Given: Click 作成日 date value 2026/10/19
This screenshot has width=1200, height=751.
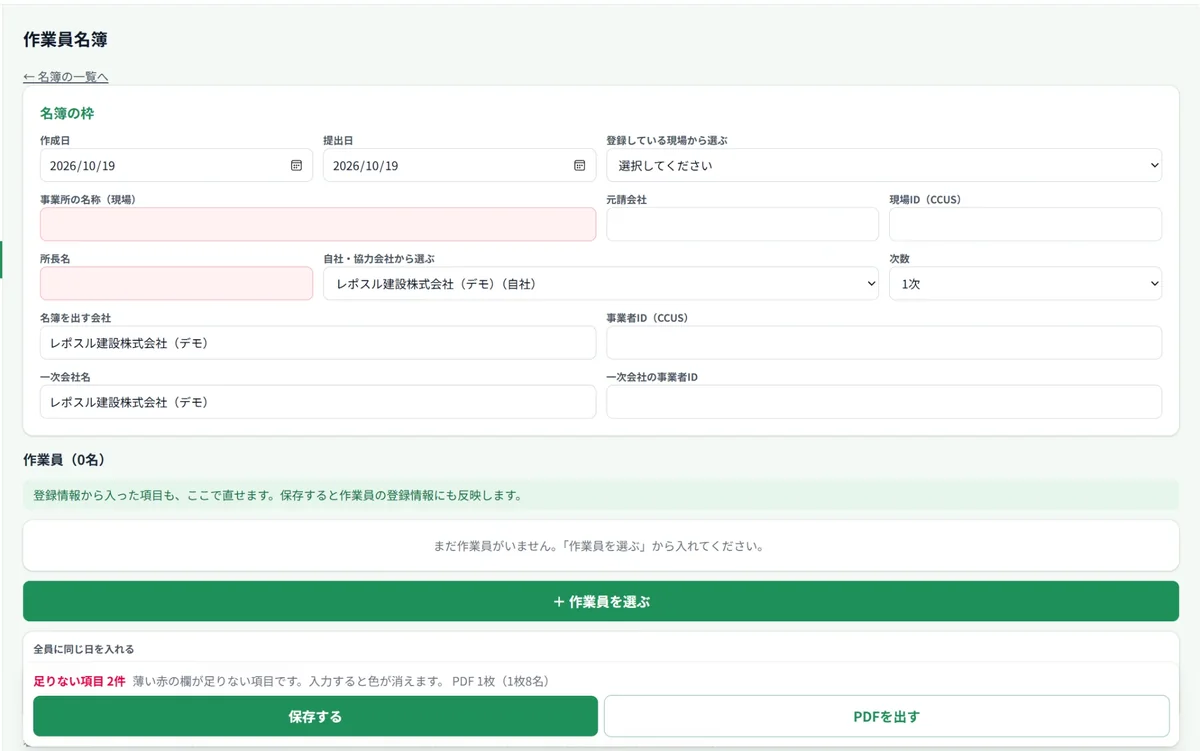Looking at the screenshot, I should click(x=82, y=166).
